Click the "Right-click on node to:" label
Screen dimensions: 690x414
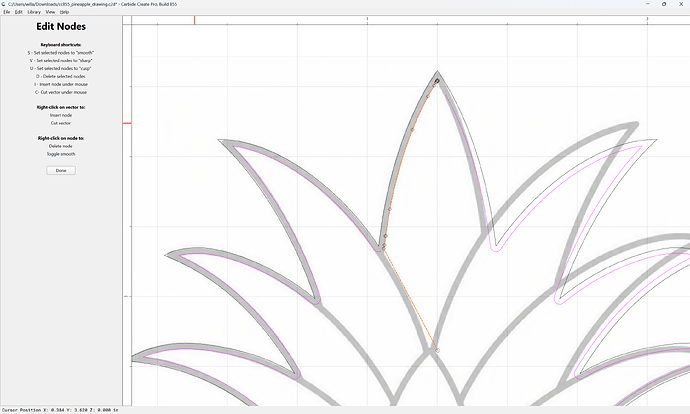pos(61,138)
